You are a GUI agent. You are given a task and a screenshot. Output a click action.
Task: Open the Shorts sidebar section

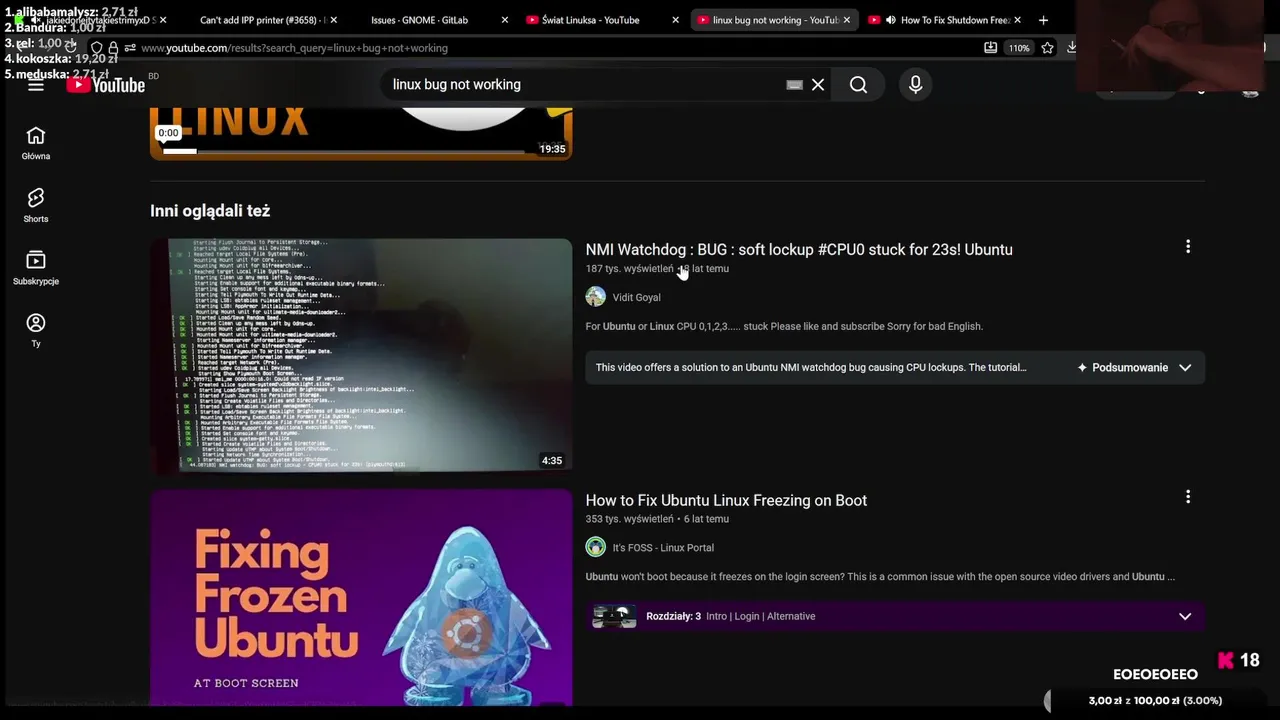tap(36, 205)
